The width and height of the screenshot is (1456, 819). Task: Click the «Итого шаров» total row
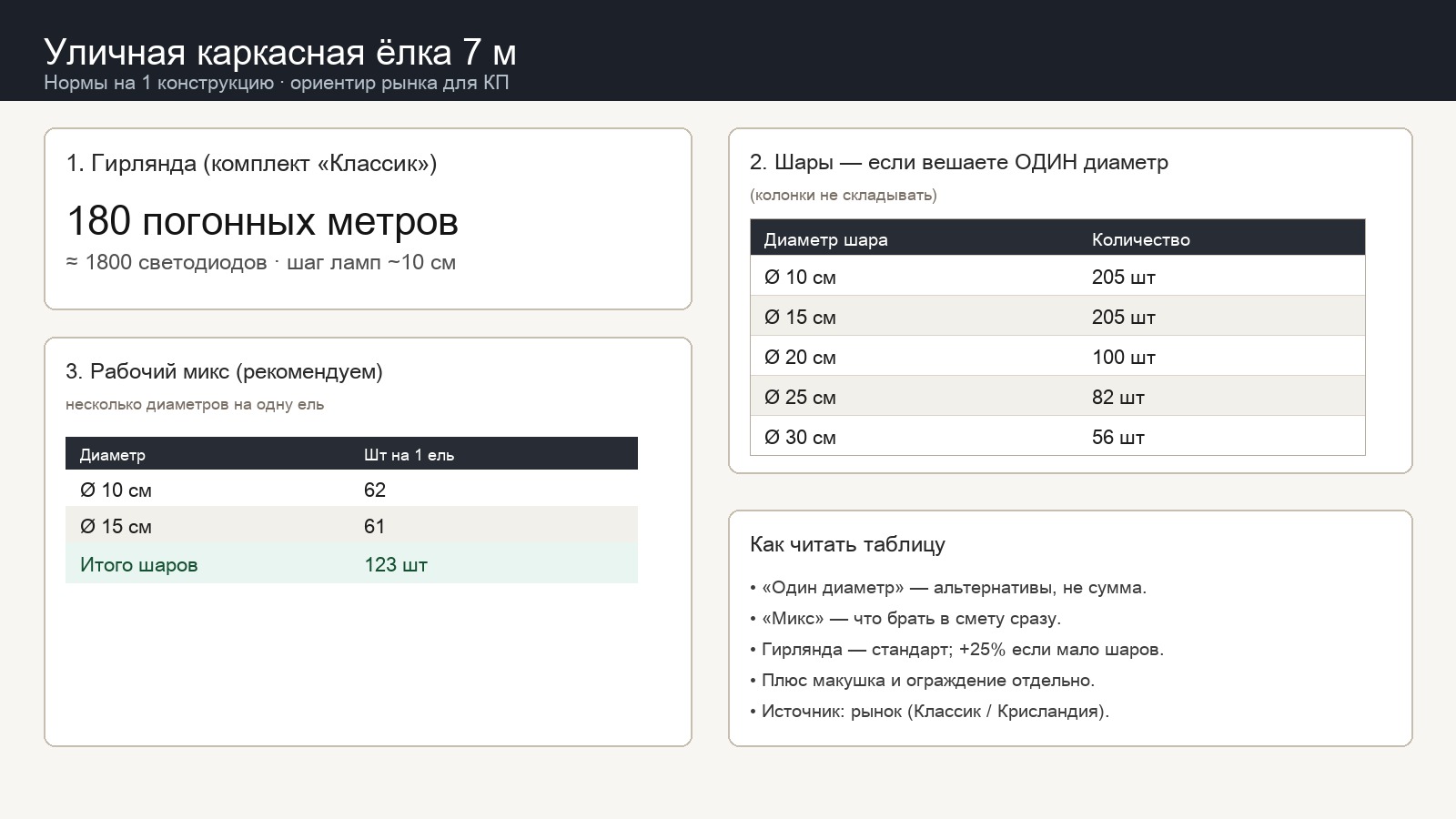[351, 564]
